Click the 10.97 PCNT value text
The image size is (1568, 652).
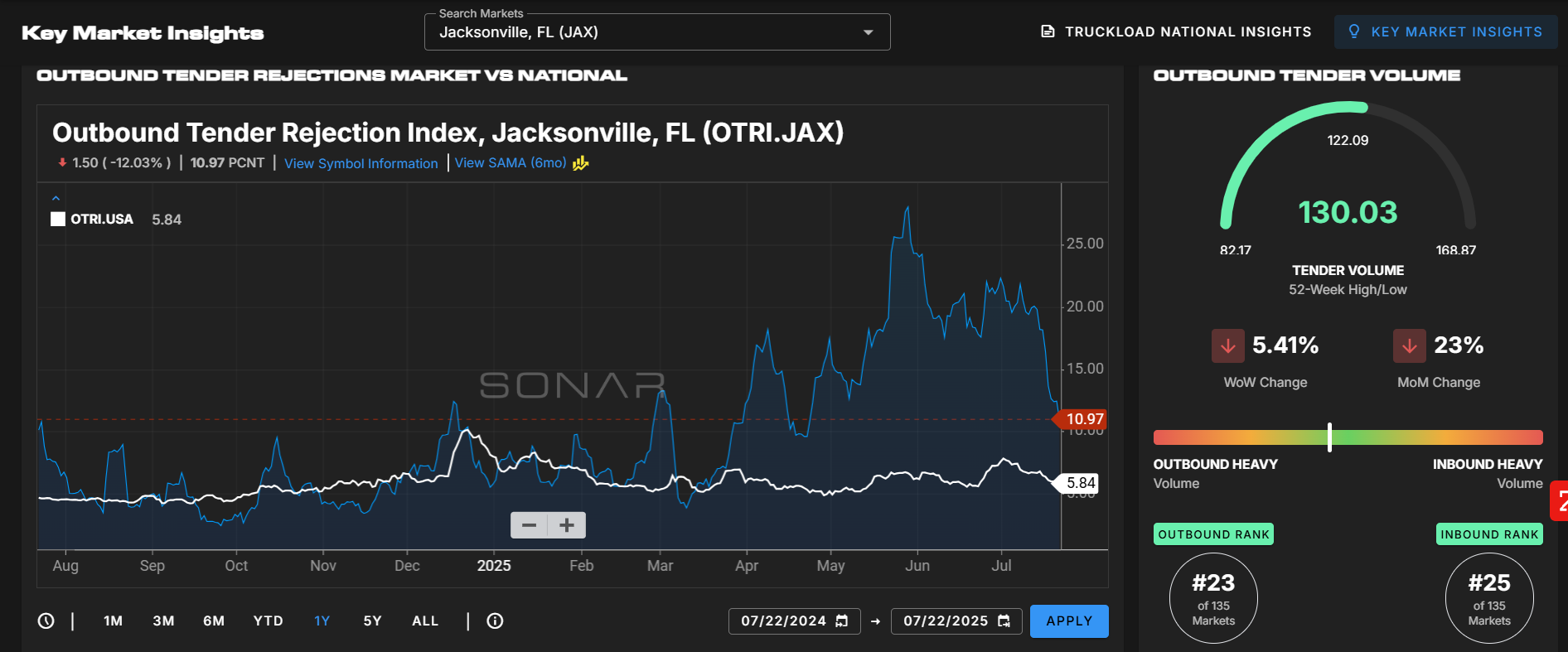[227, 162]
